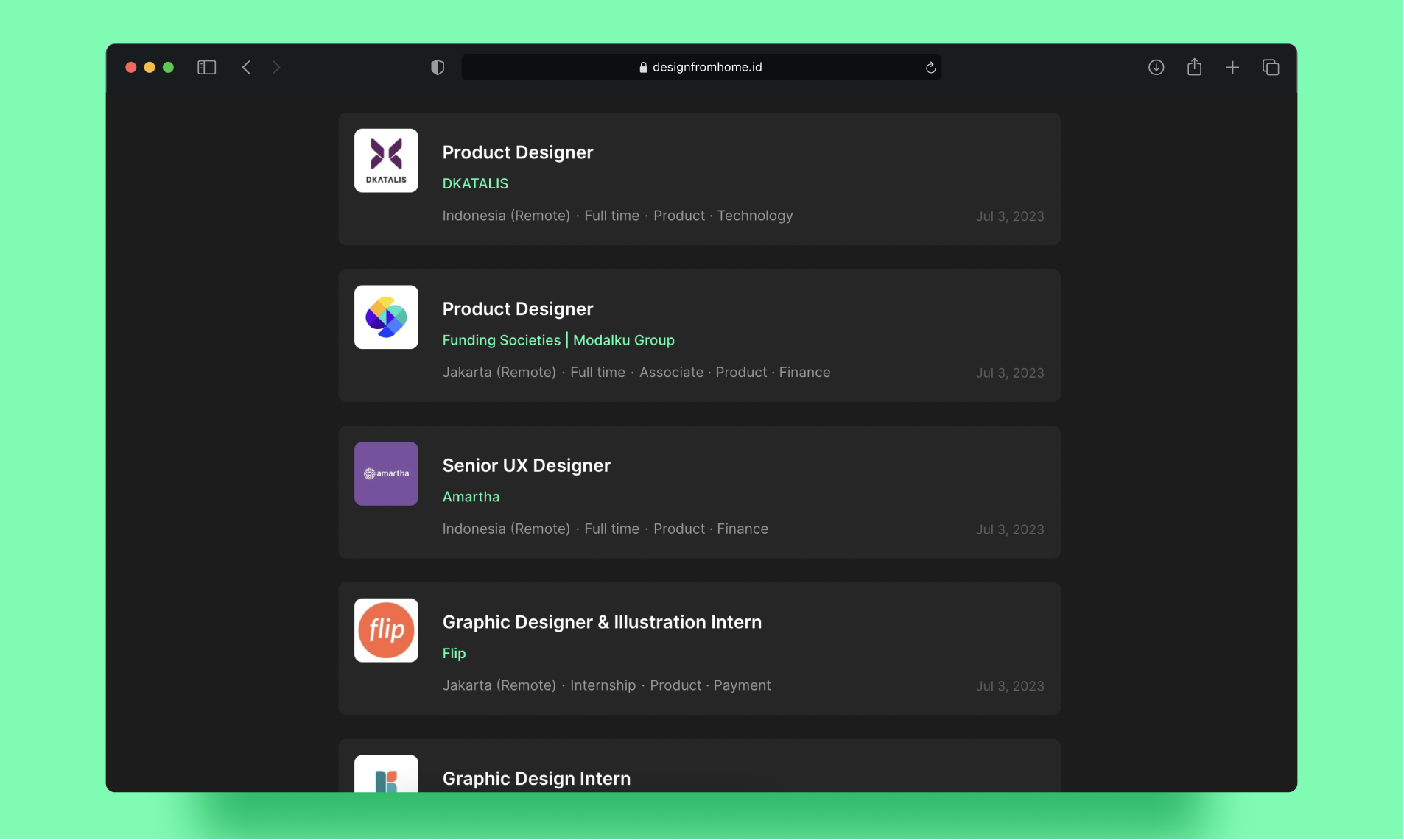Open Graphic Designer & Illustration Intern listing
Screen dimensions: 1404x840
[602, 622]
